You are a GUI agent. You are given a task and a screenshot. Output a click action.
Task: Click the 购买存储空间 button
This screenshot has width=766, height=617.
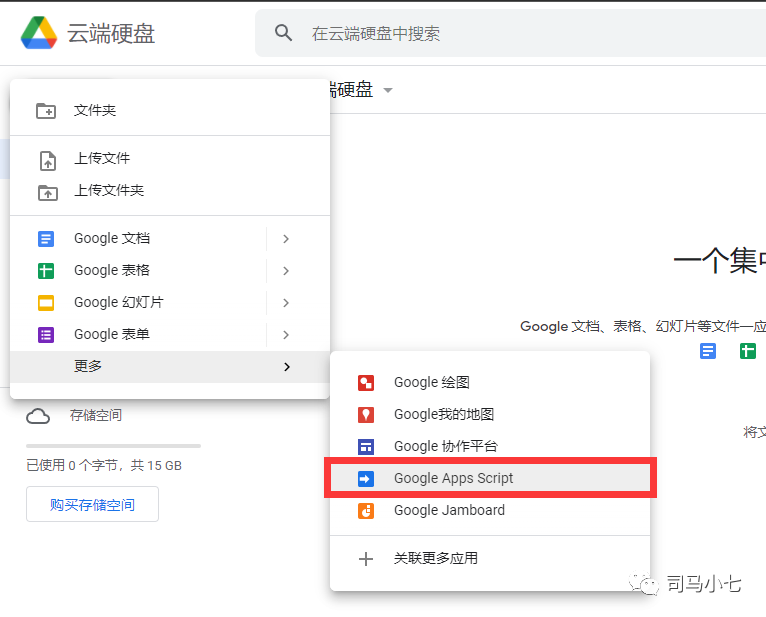[x=92, y=504]
